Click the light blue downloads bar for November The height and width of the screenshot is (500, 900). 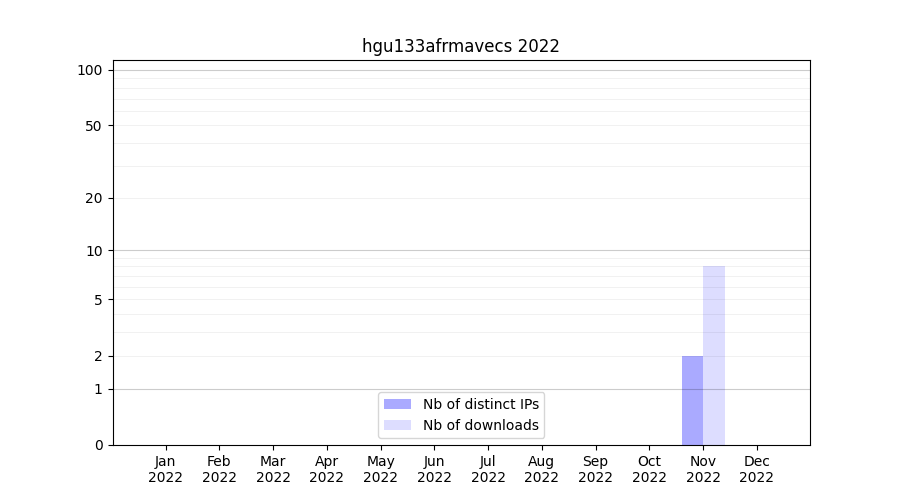click(714, 355)
